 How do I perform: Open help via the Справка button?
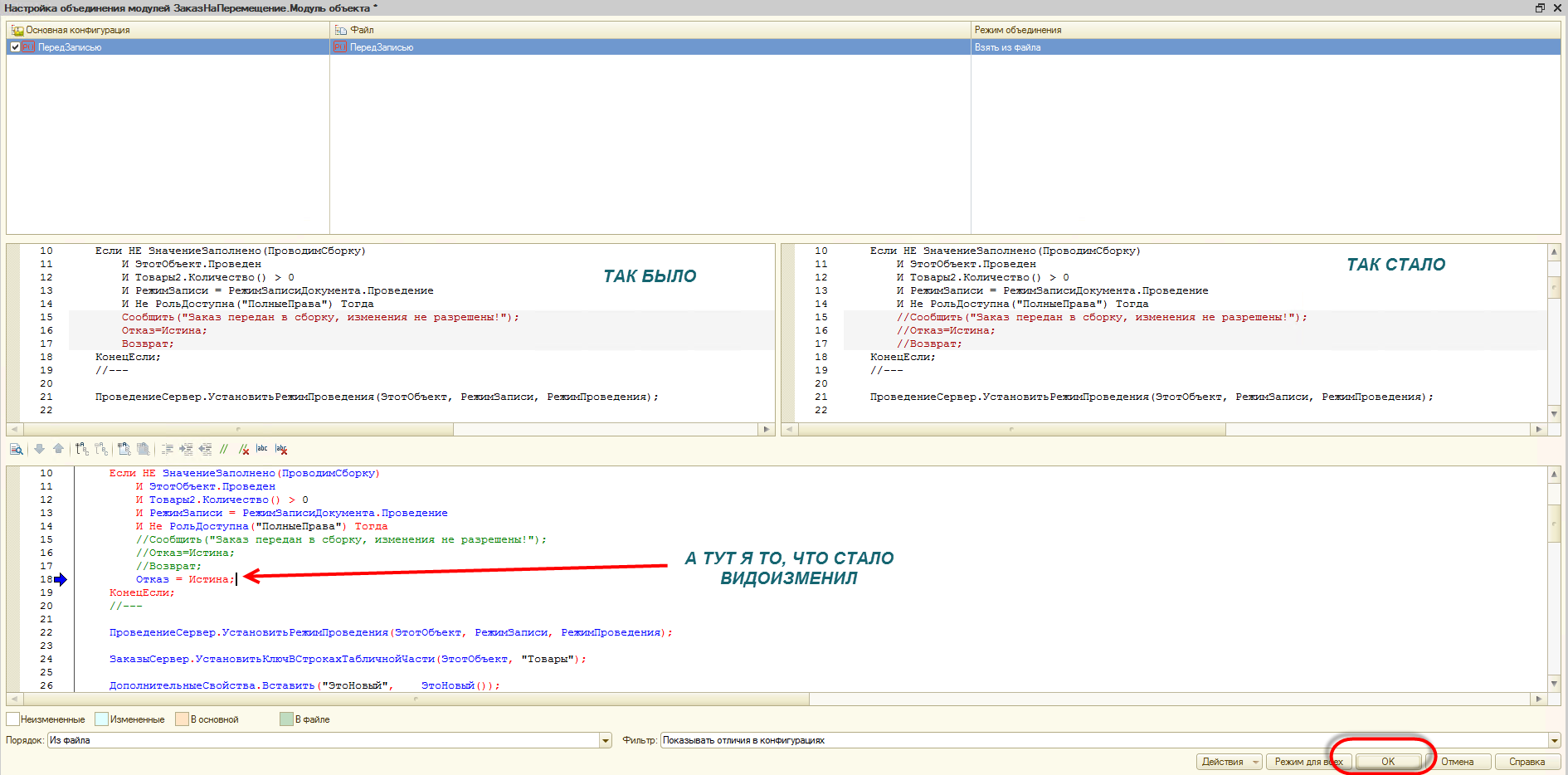[x=1527, y=762]
